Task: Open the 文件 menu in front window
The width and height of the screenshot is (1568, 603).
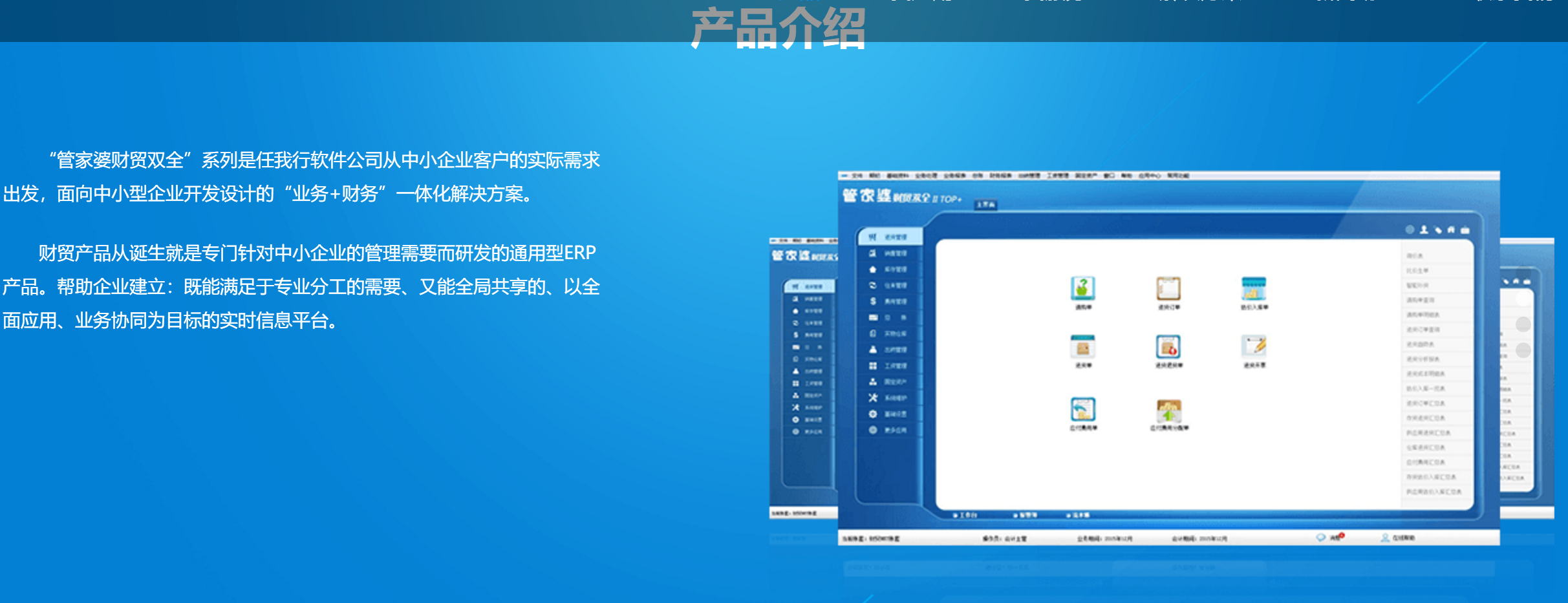Action: [857, 176]
